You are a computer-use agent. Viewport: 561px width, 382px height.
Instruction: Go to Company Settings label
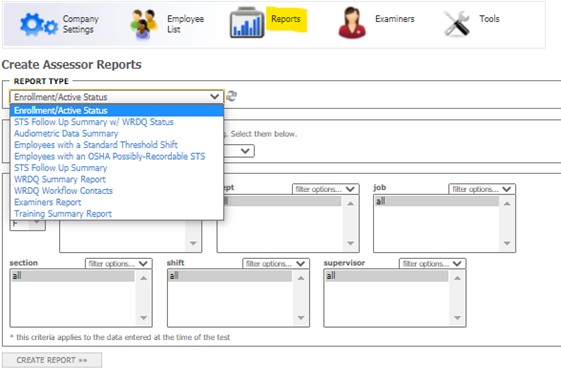pyautogui.click(x=81, y=24)
